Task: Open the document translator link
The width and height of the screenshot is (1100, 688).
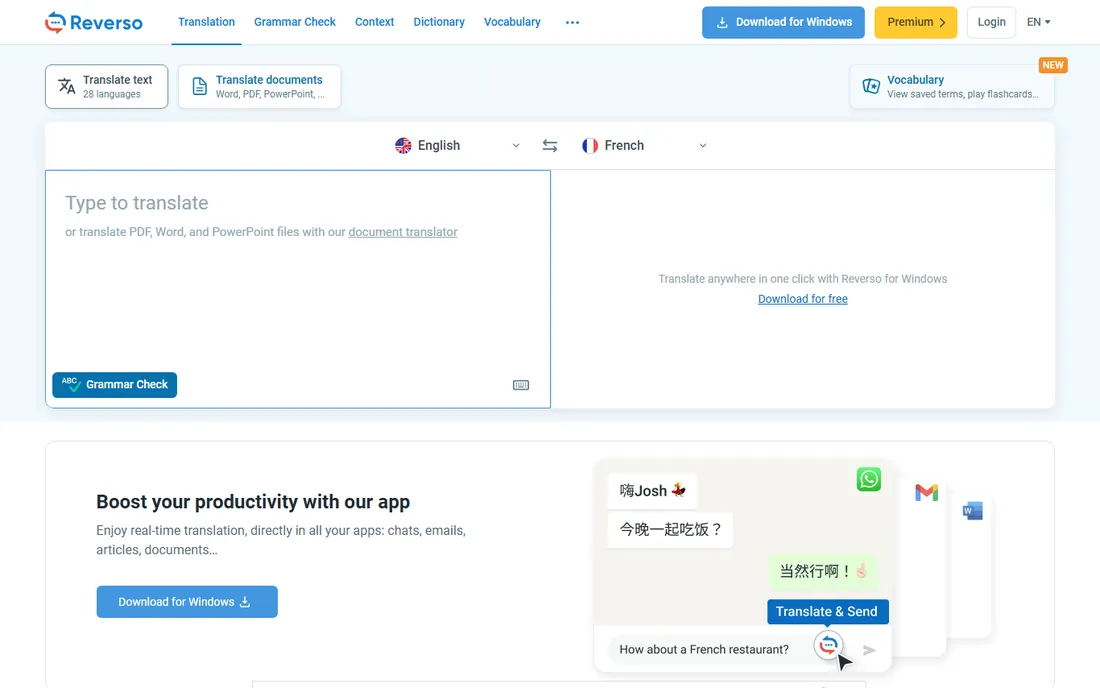Action: 403,232
